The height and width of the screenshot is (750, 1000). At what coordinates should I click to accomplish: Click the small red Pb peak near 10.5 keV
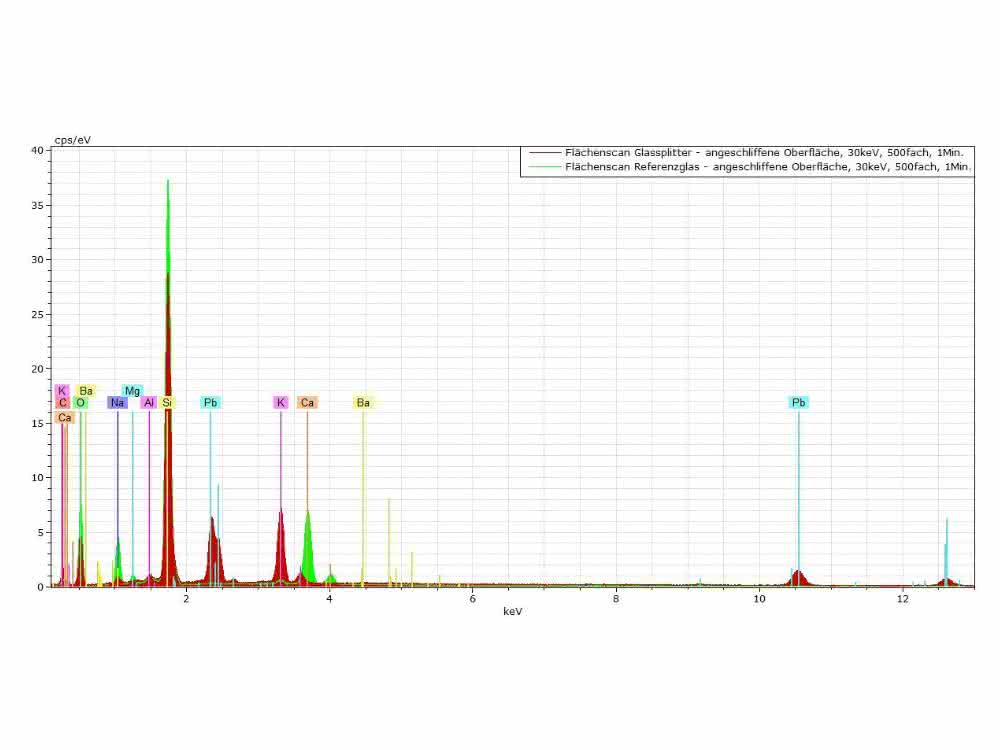click(x=797, y=578)
